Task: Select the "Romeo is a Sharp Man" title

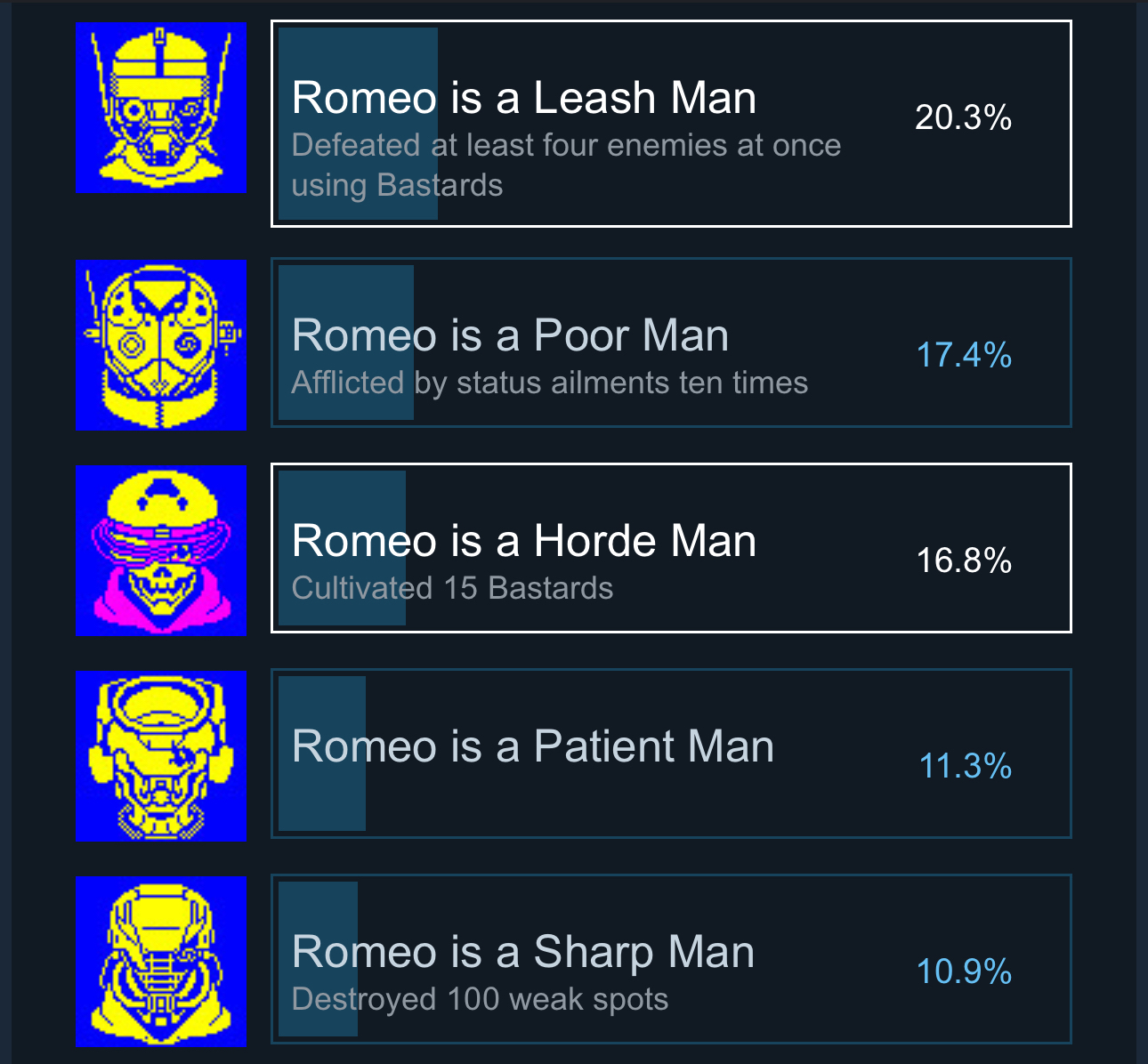Action: 522,952
